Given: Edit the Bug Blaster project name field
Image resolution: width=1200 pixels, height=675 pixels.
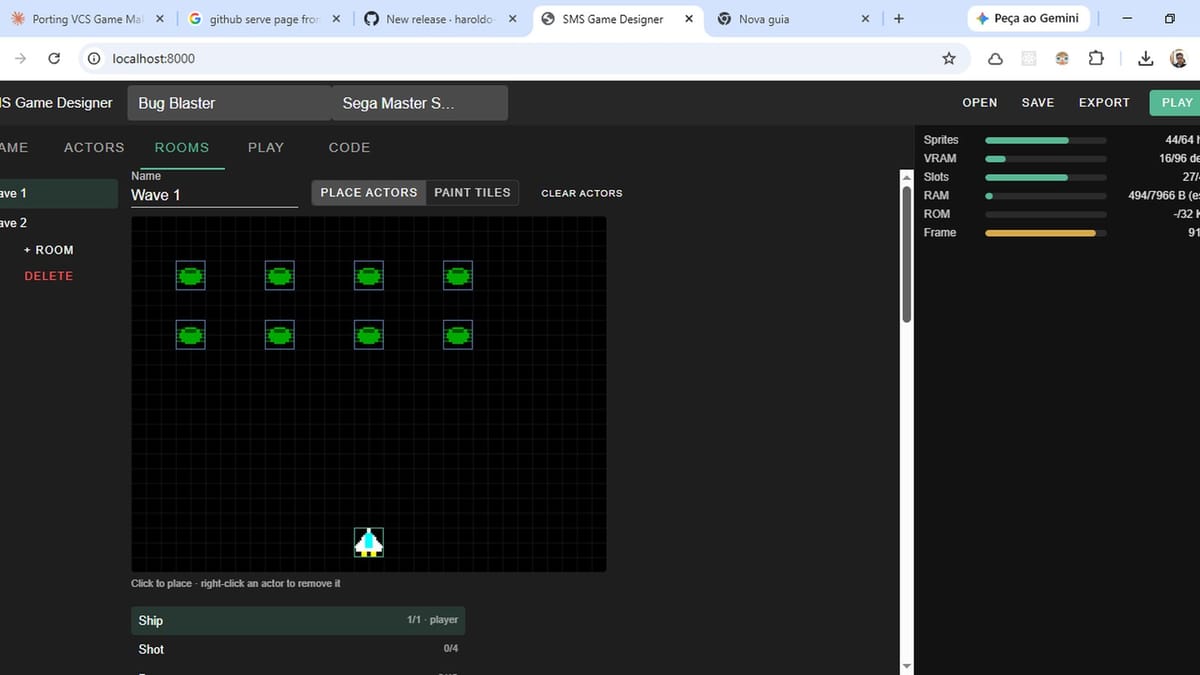Looking at the screenshot, I should [230, 103].
